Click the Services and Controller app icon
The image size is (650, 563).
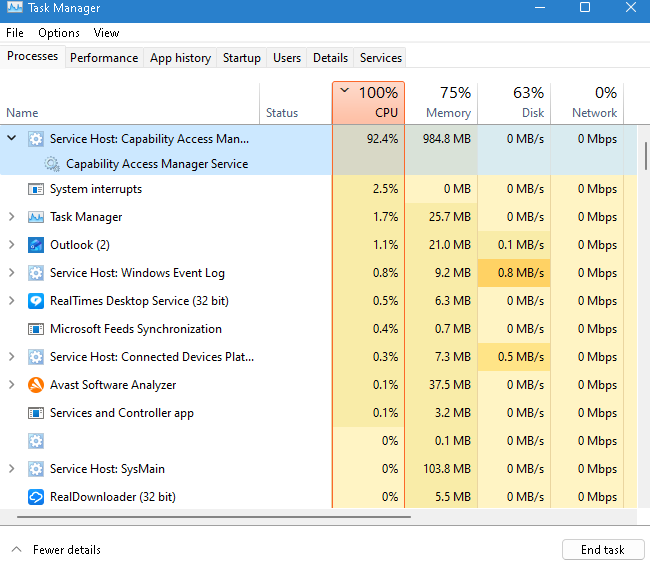(36, 413)
